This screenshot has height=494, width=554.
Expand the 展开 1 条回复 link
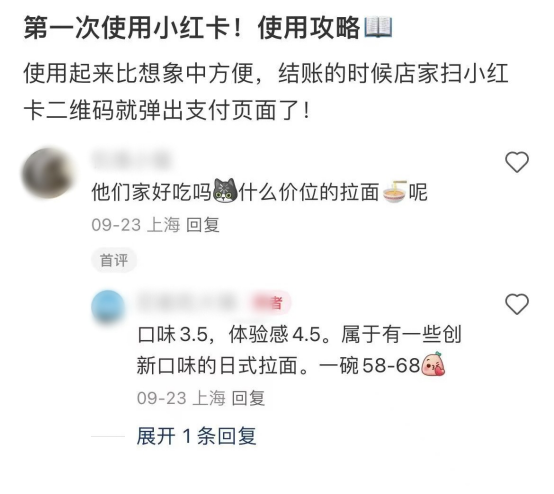196,436
